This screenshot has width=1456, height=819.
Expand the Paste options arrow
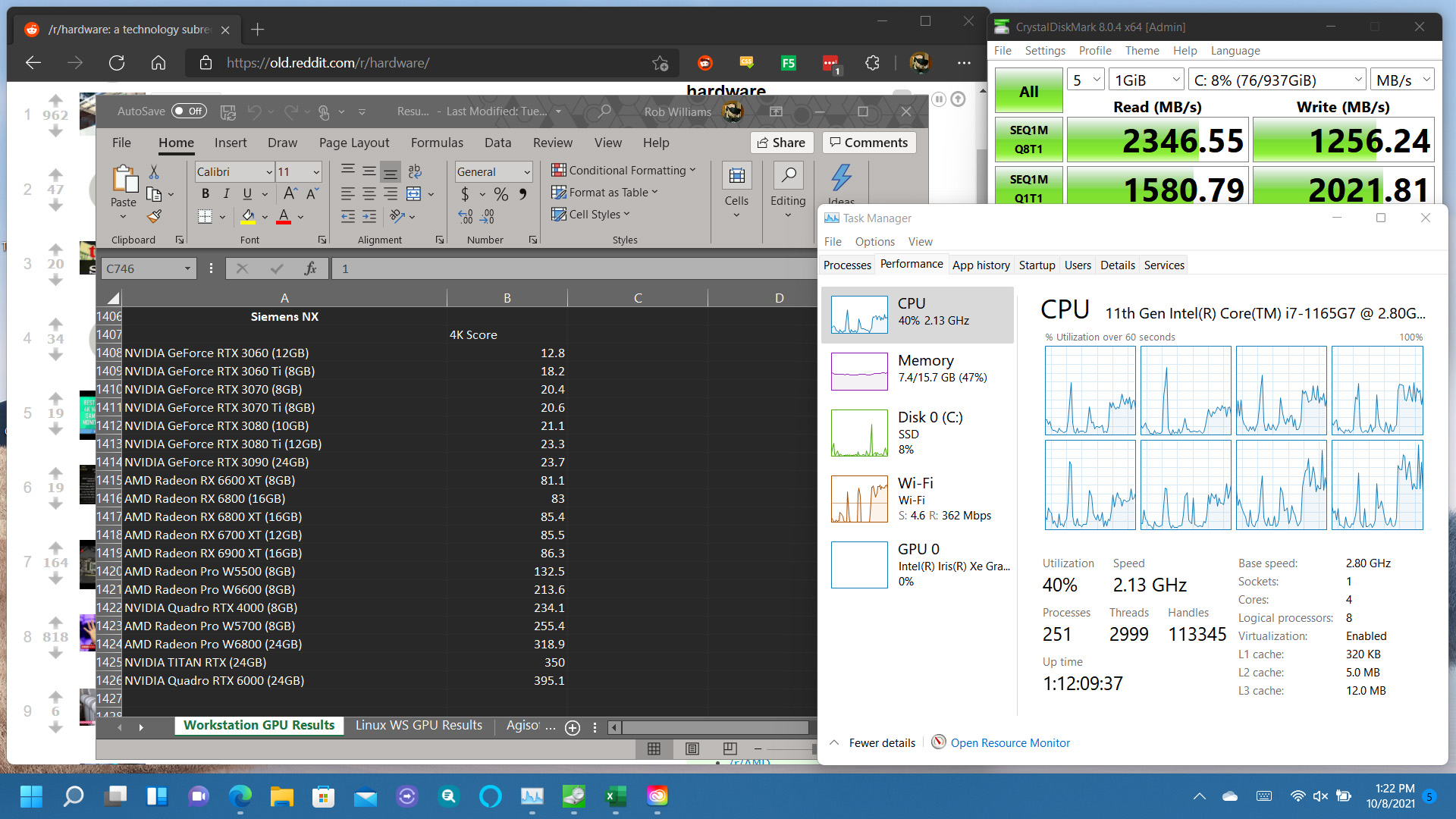pyautogui.click(x=123, y=217)
